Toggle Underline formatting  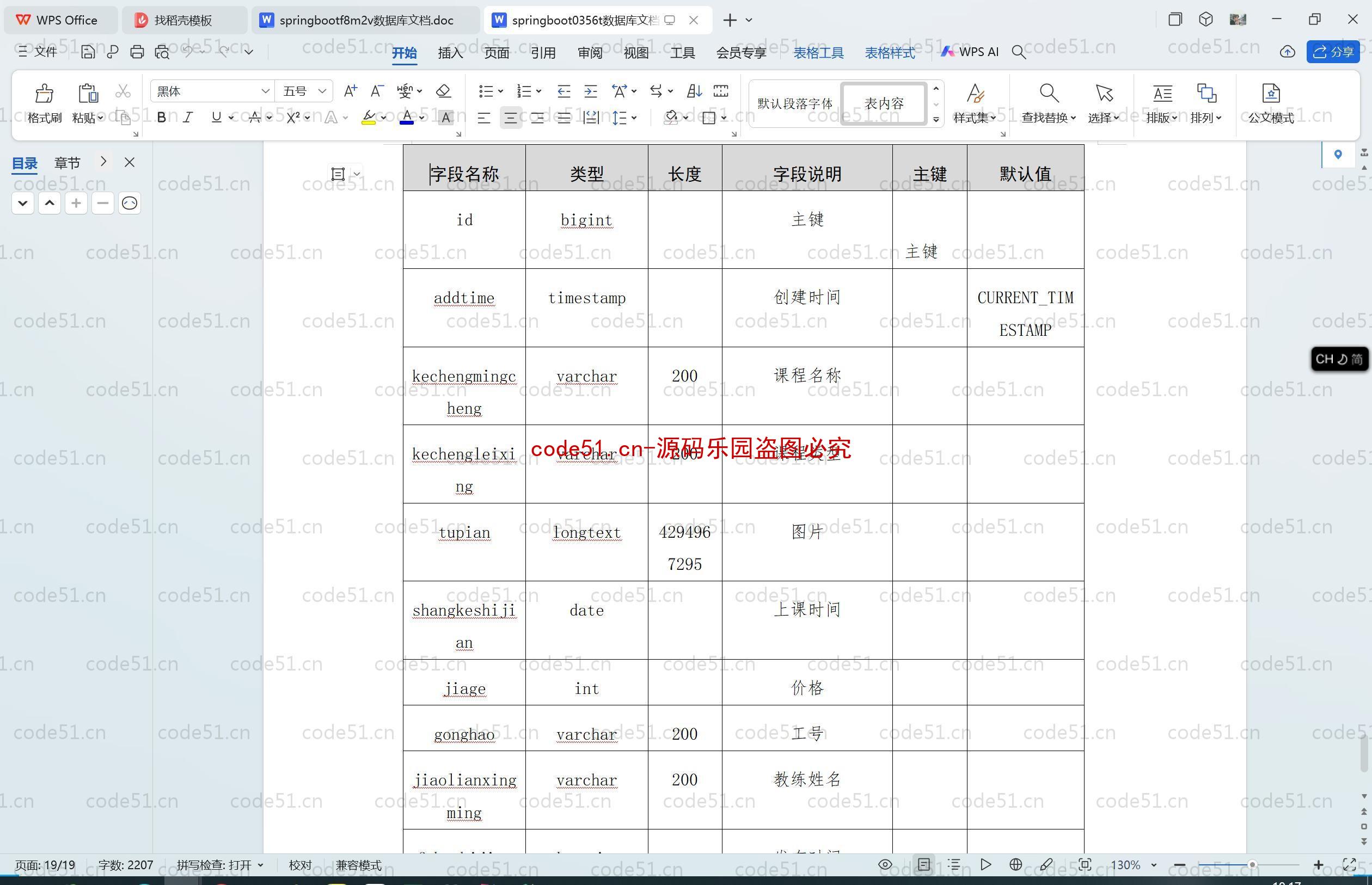[216, 118]
